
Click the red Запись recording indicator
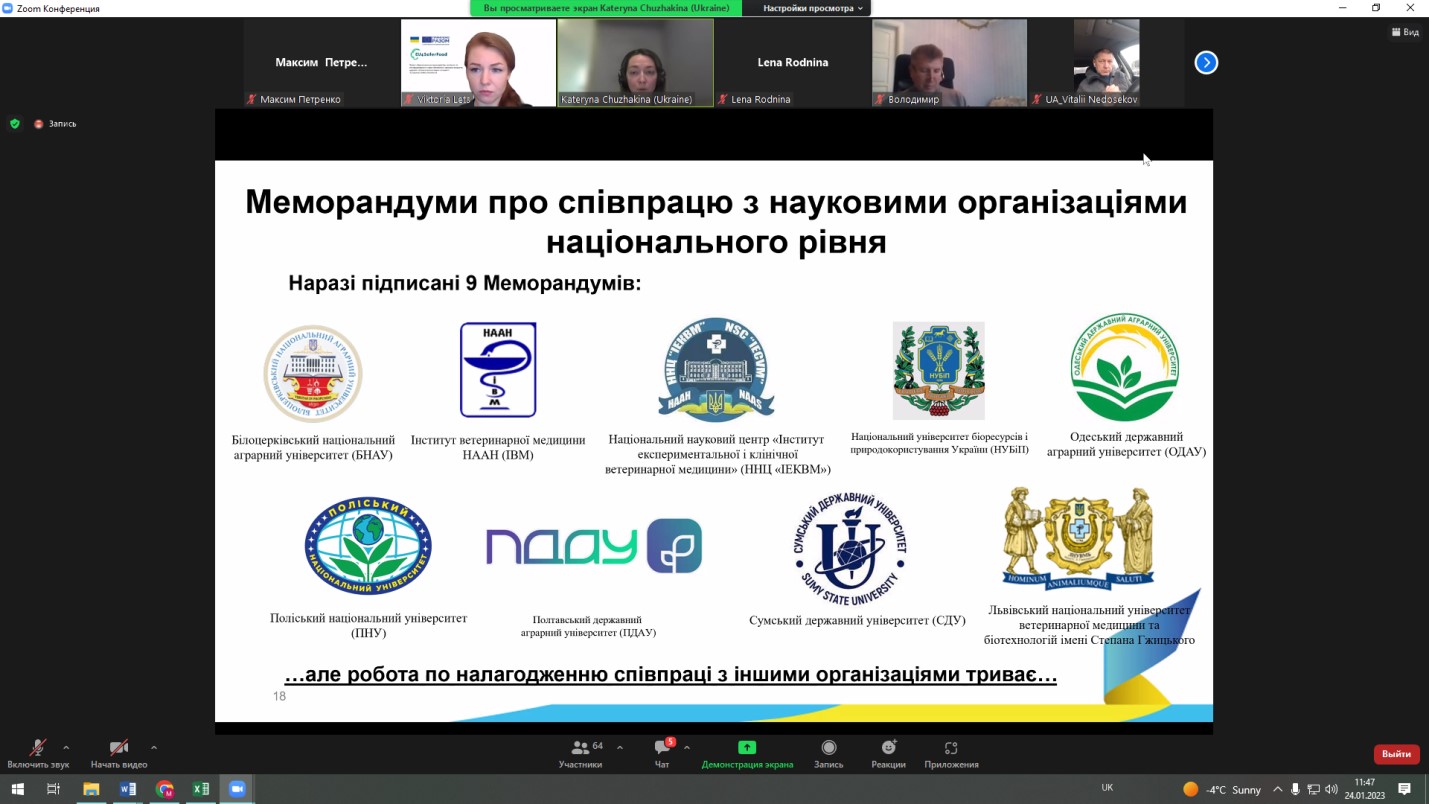coord(54,124)
